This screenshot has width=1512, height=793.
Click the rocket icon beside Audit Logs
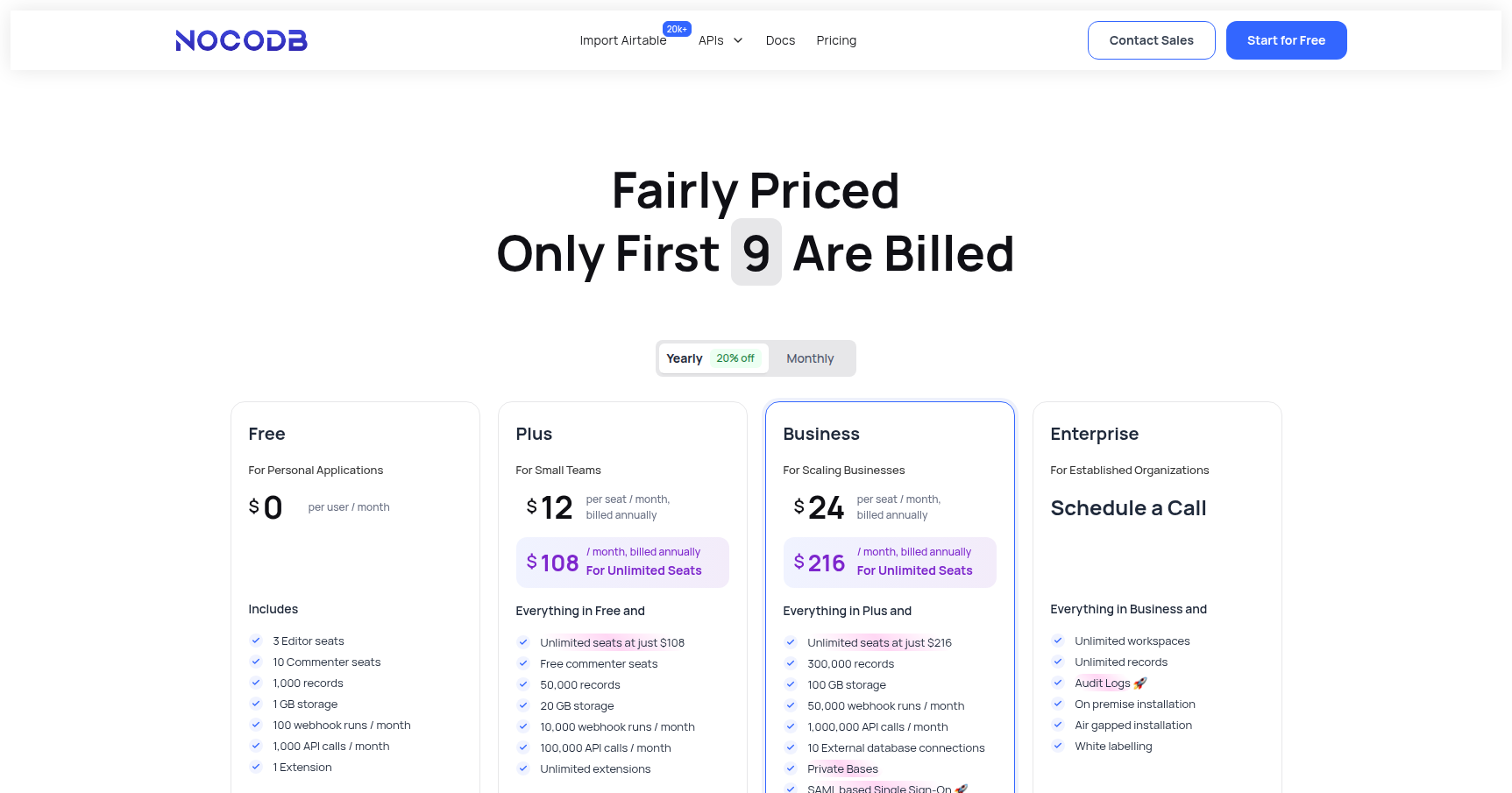click(1139, 683)
